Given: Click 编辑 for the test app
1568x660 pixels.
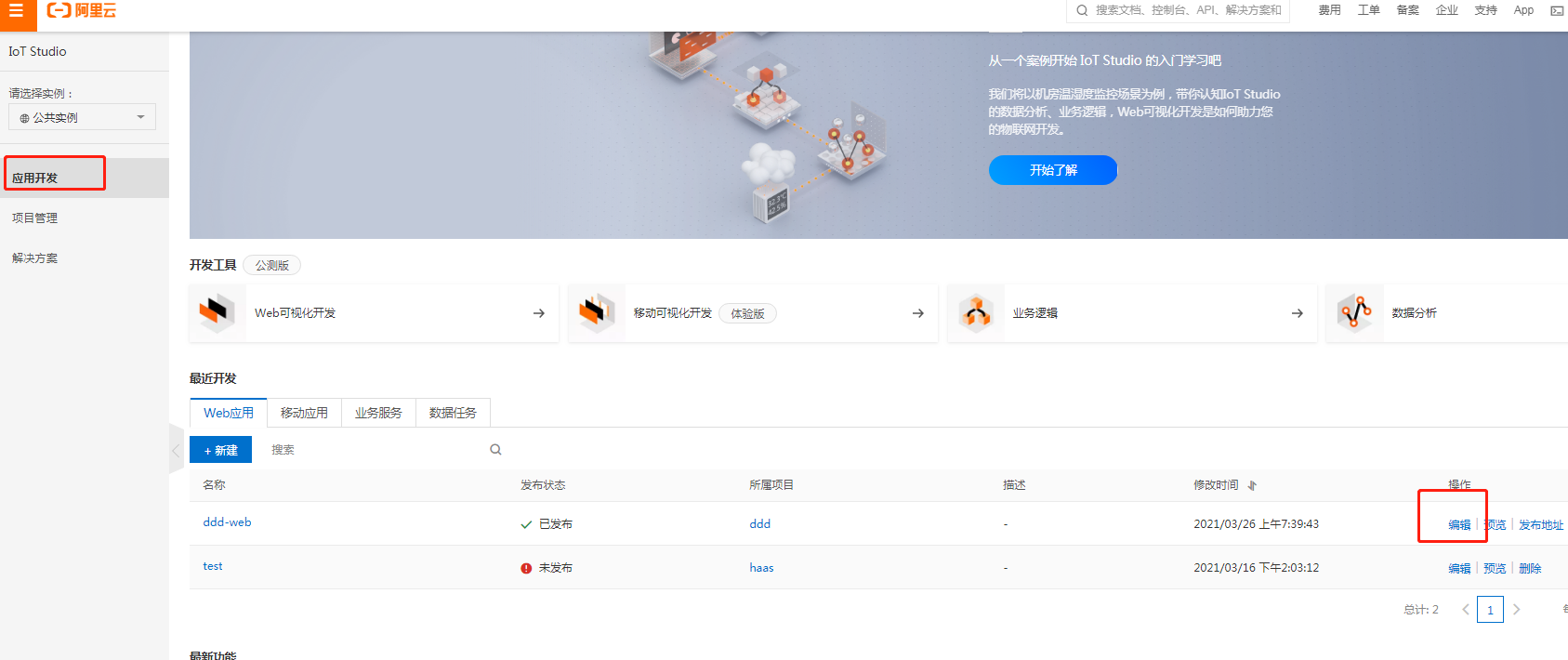Looking at the screenshot, I should pyautogui.click(x=1459, y=569).
